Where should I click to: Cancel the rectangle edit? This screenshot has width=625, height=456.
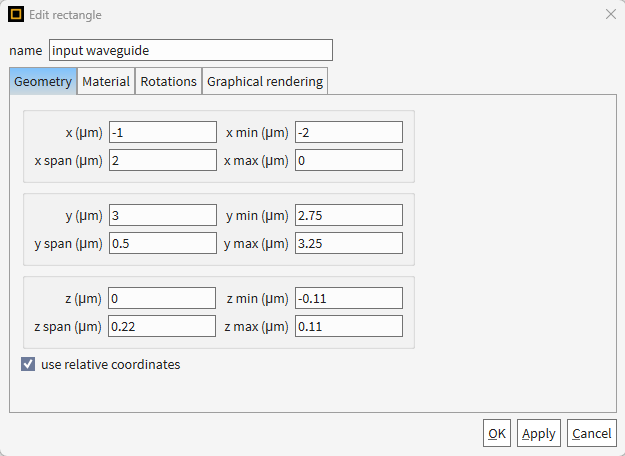(x=592, y=433)
